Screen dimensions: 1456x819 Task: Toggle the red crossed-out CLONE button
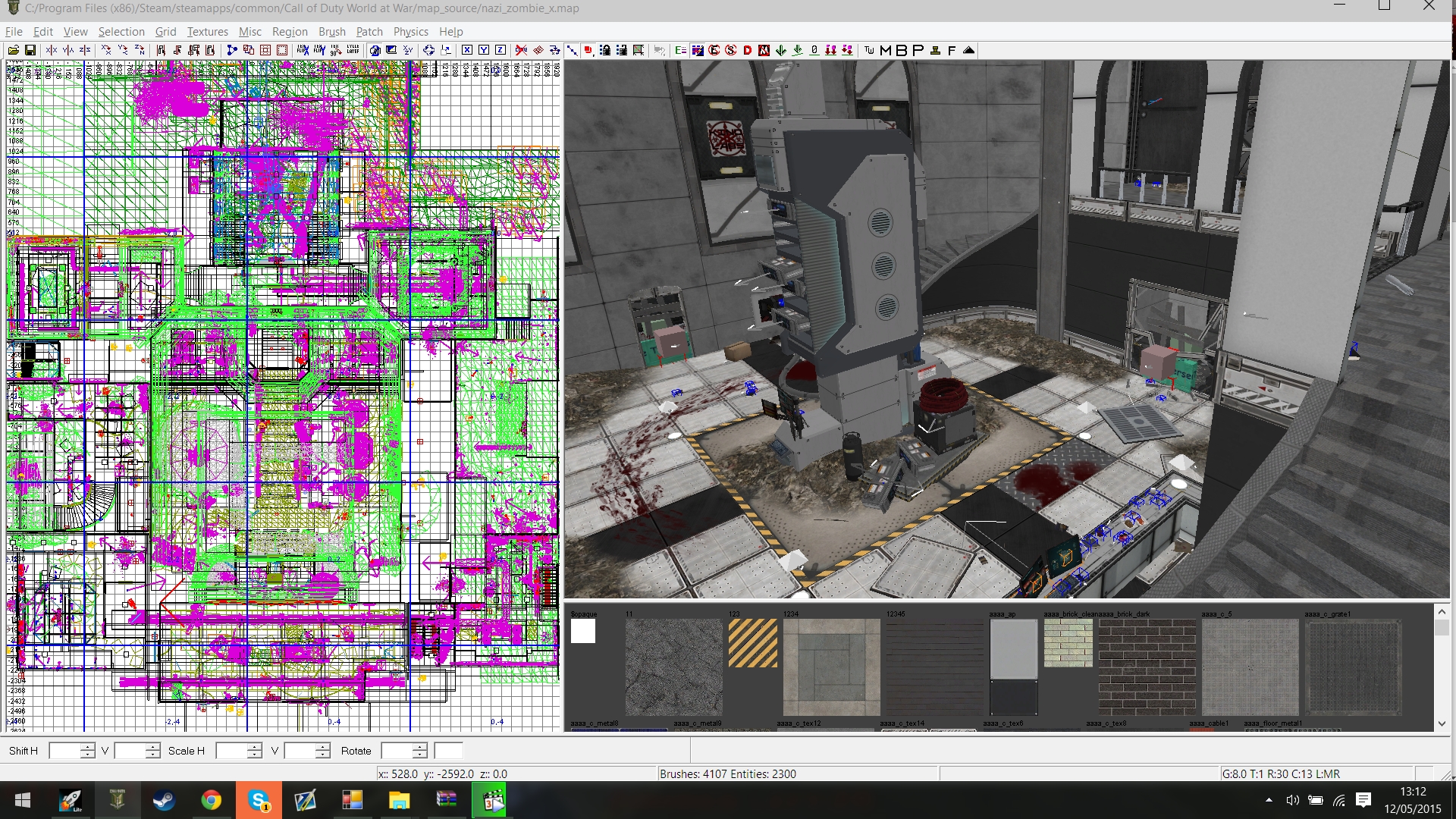(x=522, y=50)
